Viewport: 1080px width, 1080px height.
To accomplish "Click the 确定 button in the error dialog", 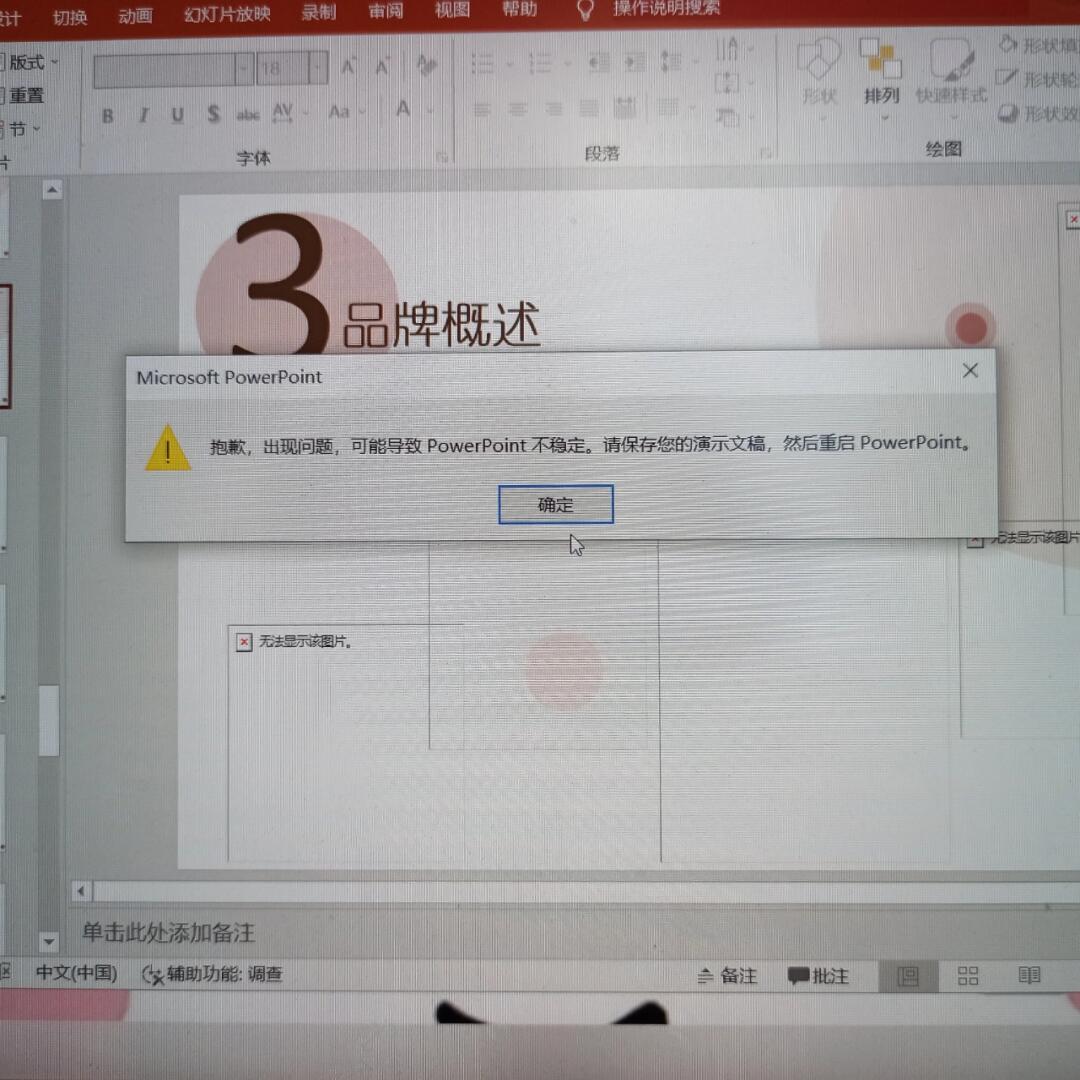I will click(555, 504).
